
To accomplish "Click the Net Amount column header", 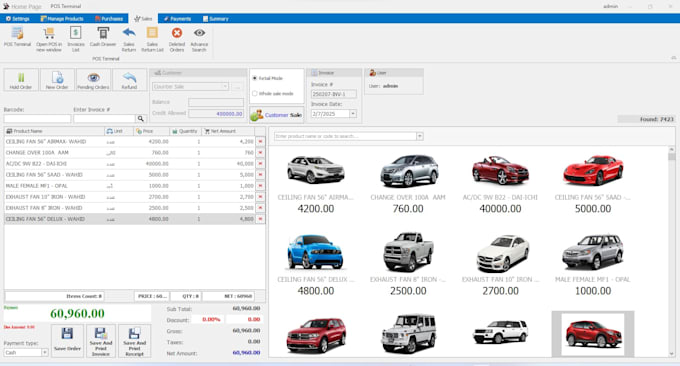I will [228, 131].
